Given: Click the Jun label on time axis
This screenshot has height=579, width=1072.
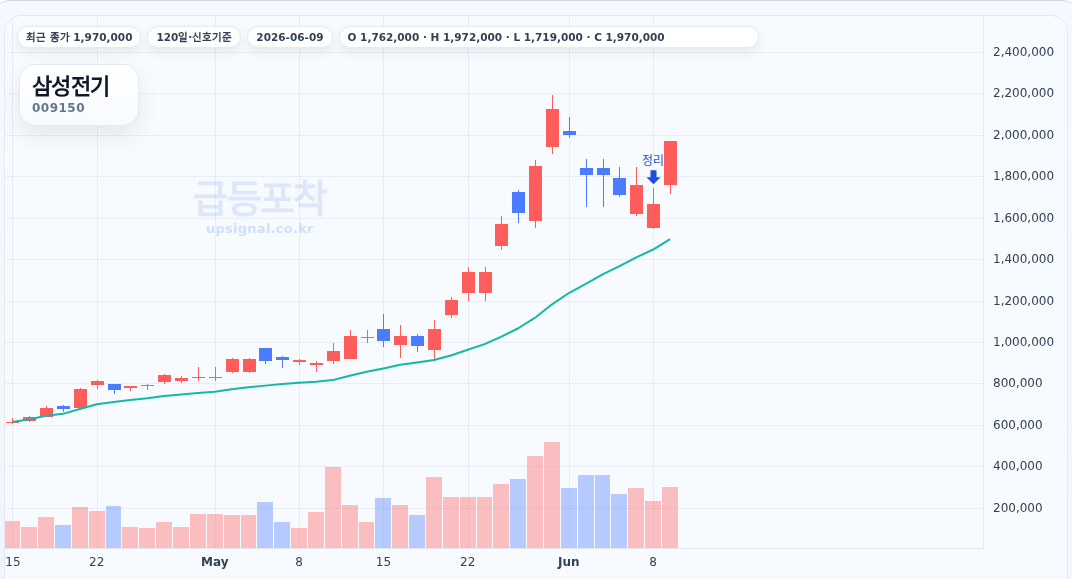Looking at the screenshot, I should coord(568,562).
